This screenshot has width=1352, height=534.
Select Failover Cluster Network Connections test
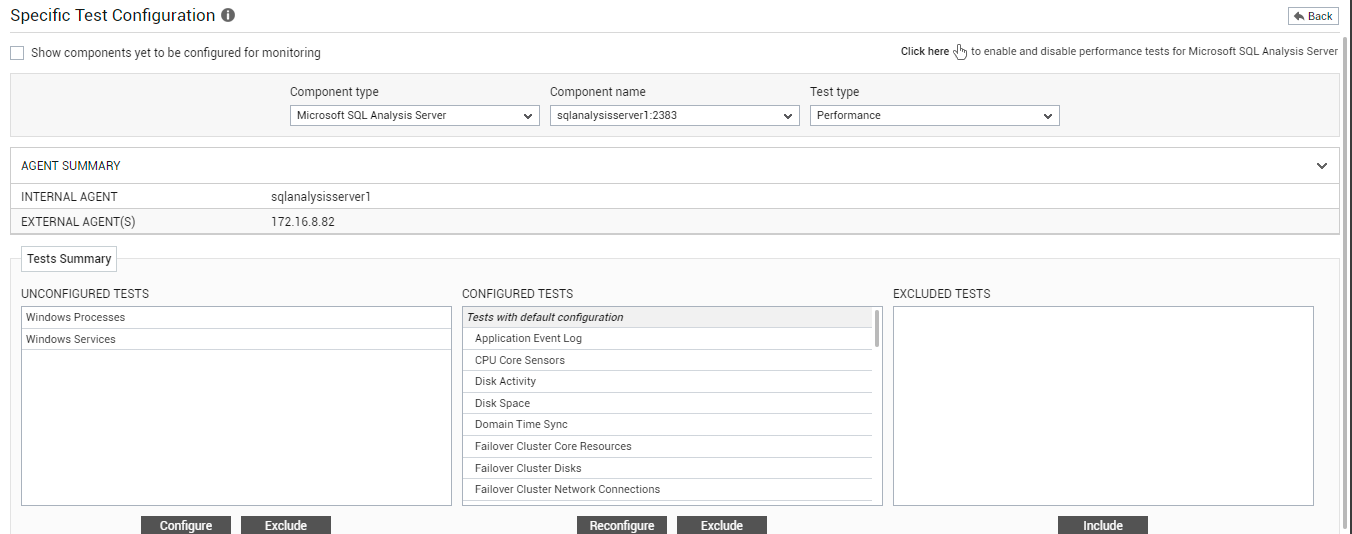coord(667,490)
